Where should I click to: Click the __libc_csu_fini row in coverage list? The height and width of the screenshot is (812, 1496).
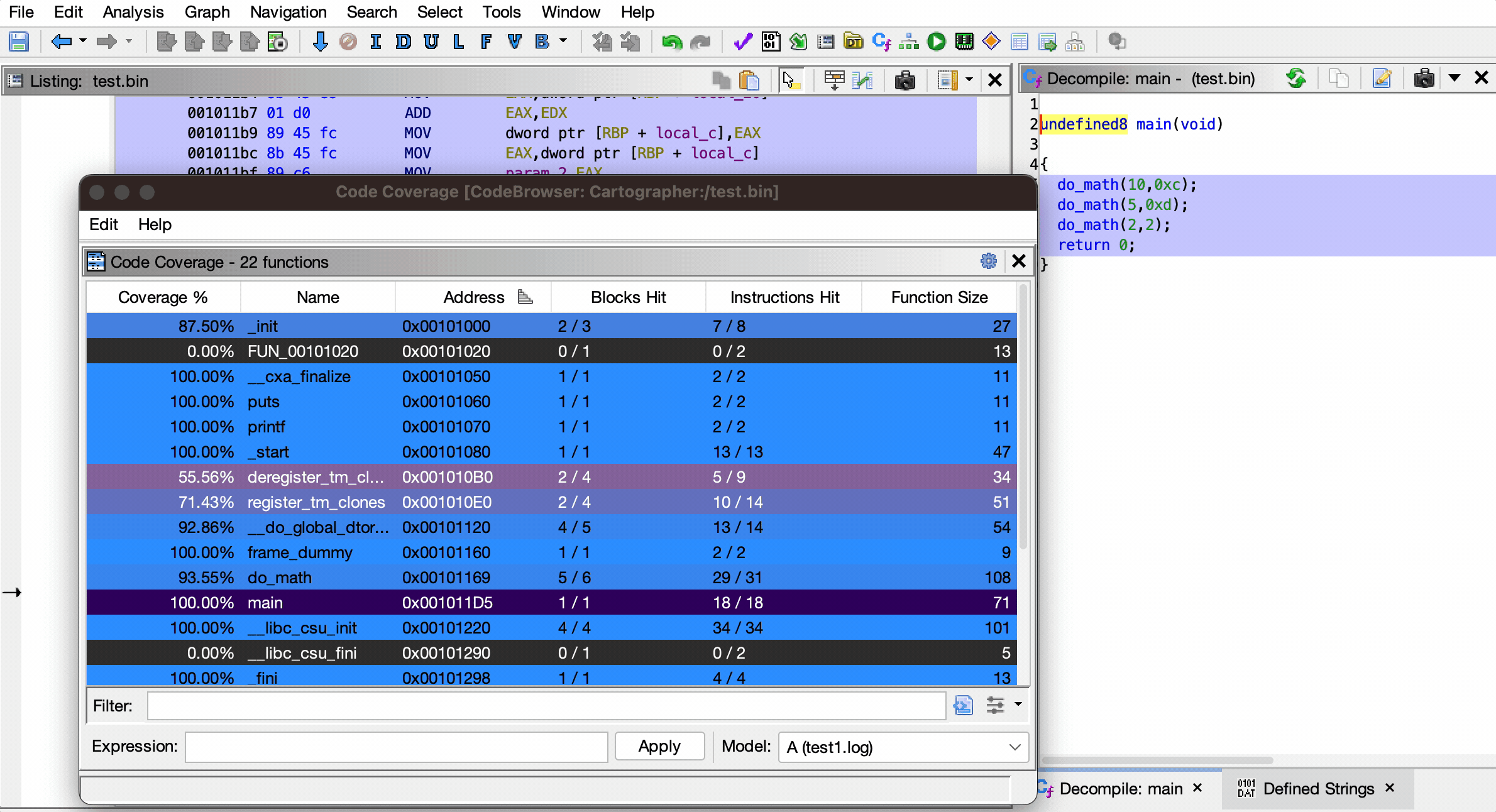(x=550, y=653)
